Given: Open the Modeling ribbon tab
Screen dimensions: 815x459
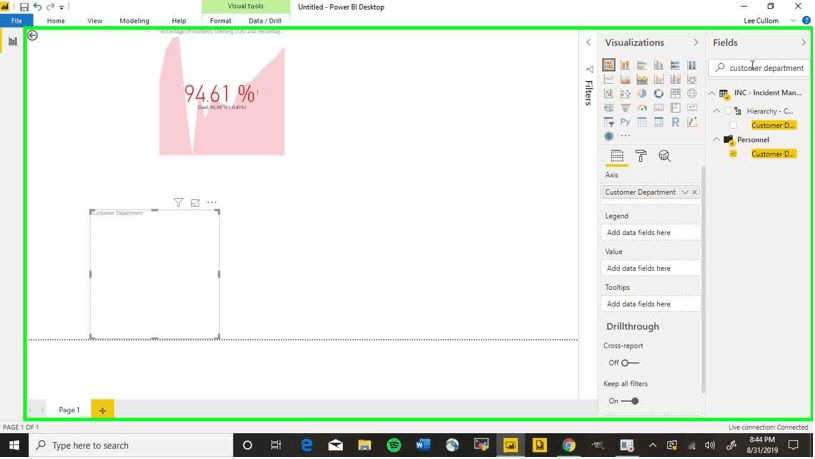Looking at the screenshot, I should (134, 20).
